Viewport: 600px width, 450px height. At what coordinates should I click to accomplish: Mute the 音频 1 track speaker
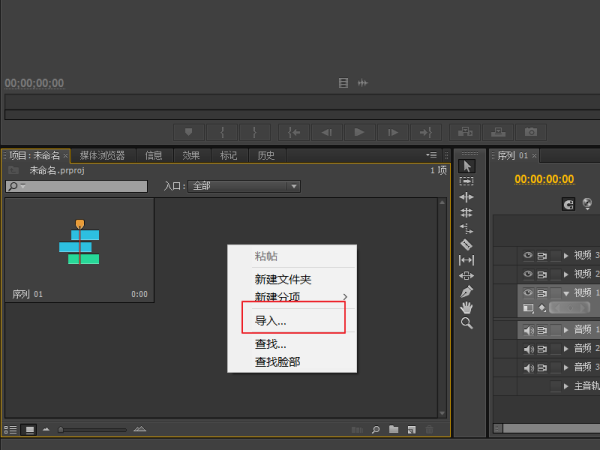[x=528, y=330]
